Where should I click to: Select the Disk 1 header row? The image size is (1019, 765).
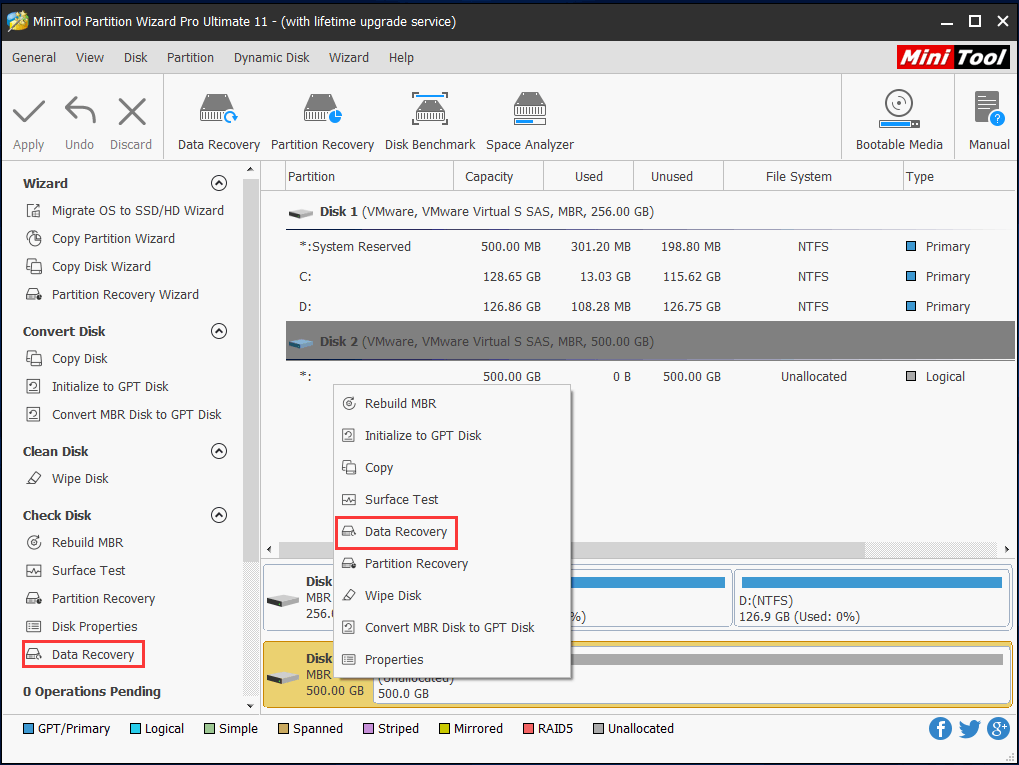coord(650,212)
